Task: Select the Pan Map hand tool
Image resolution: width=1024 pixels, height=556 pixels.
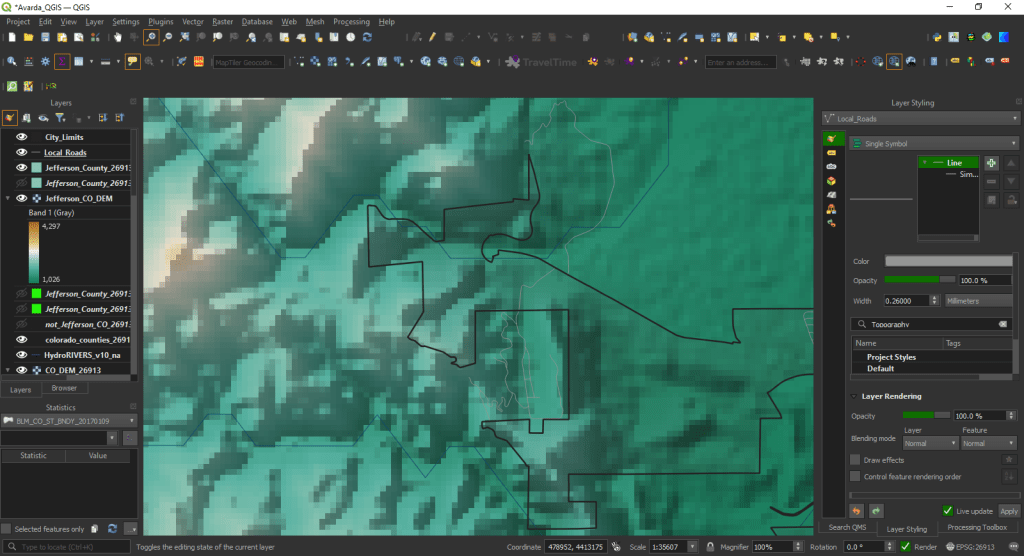Action: [x=118, y=37]
